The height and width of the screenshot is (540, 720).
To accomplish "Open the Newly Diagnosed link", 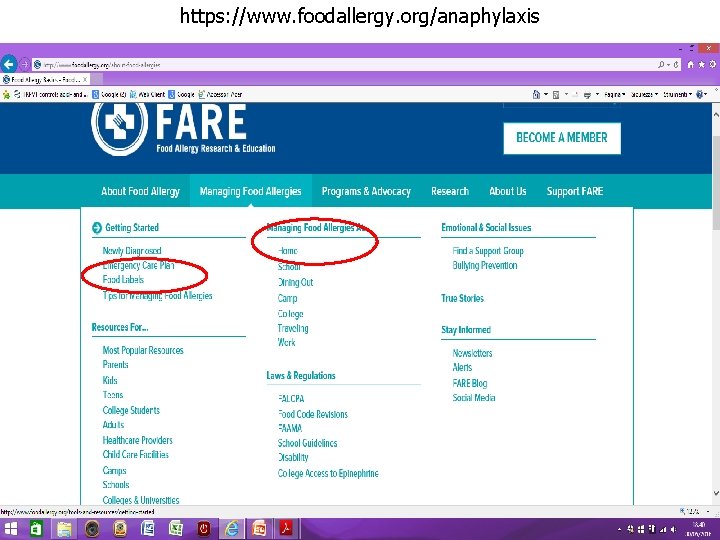I will [x=132, y=251].
